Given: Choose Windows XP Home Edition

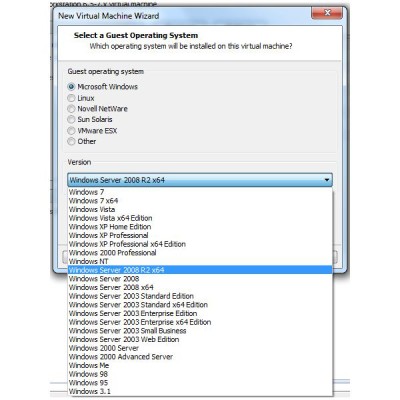Looking at the screenshot, I should 200,227.
